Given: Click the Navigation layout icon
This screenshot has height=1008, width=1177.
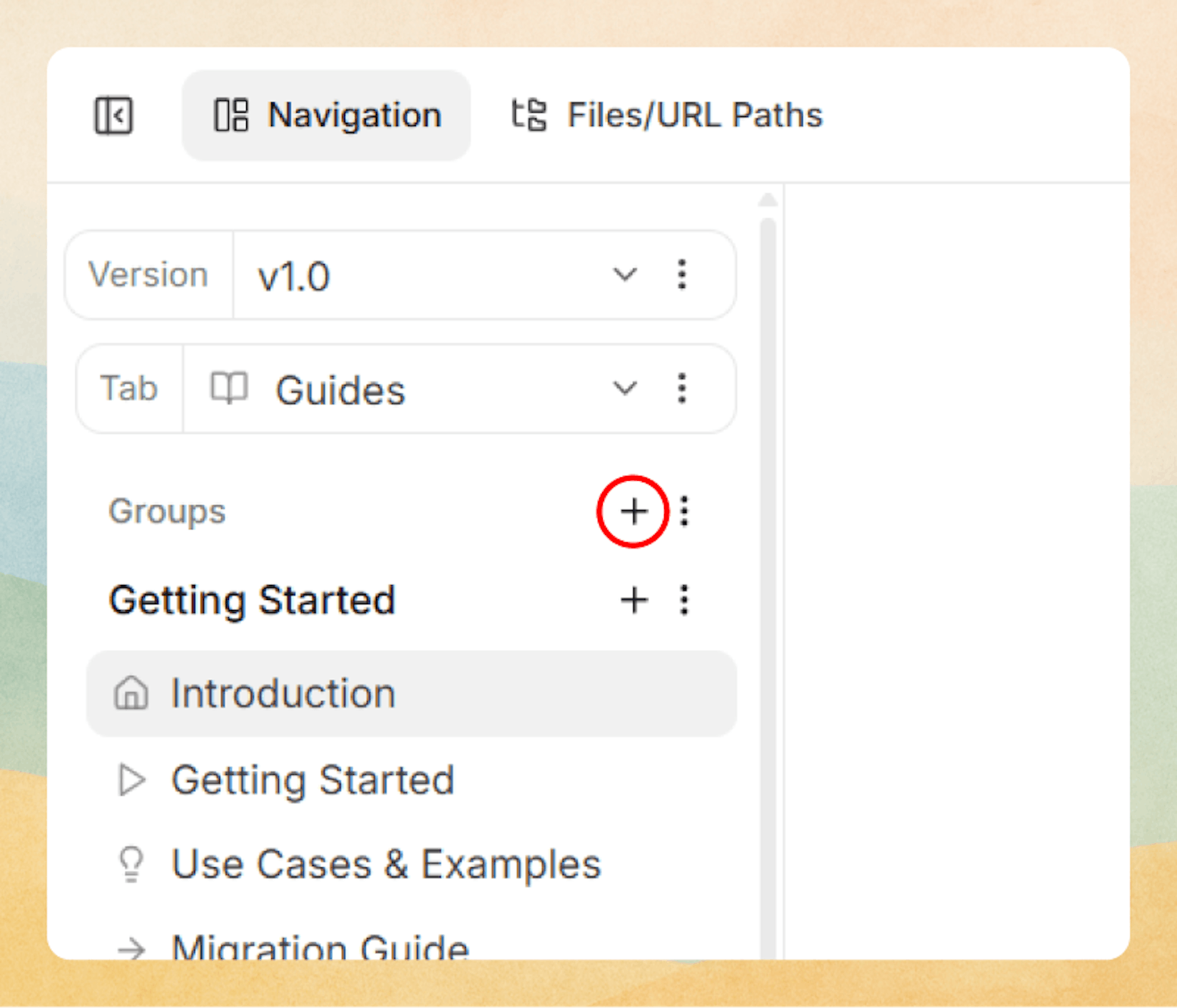Looking at the screenshot, I should pos(230,114).
